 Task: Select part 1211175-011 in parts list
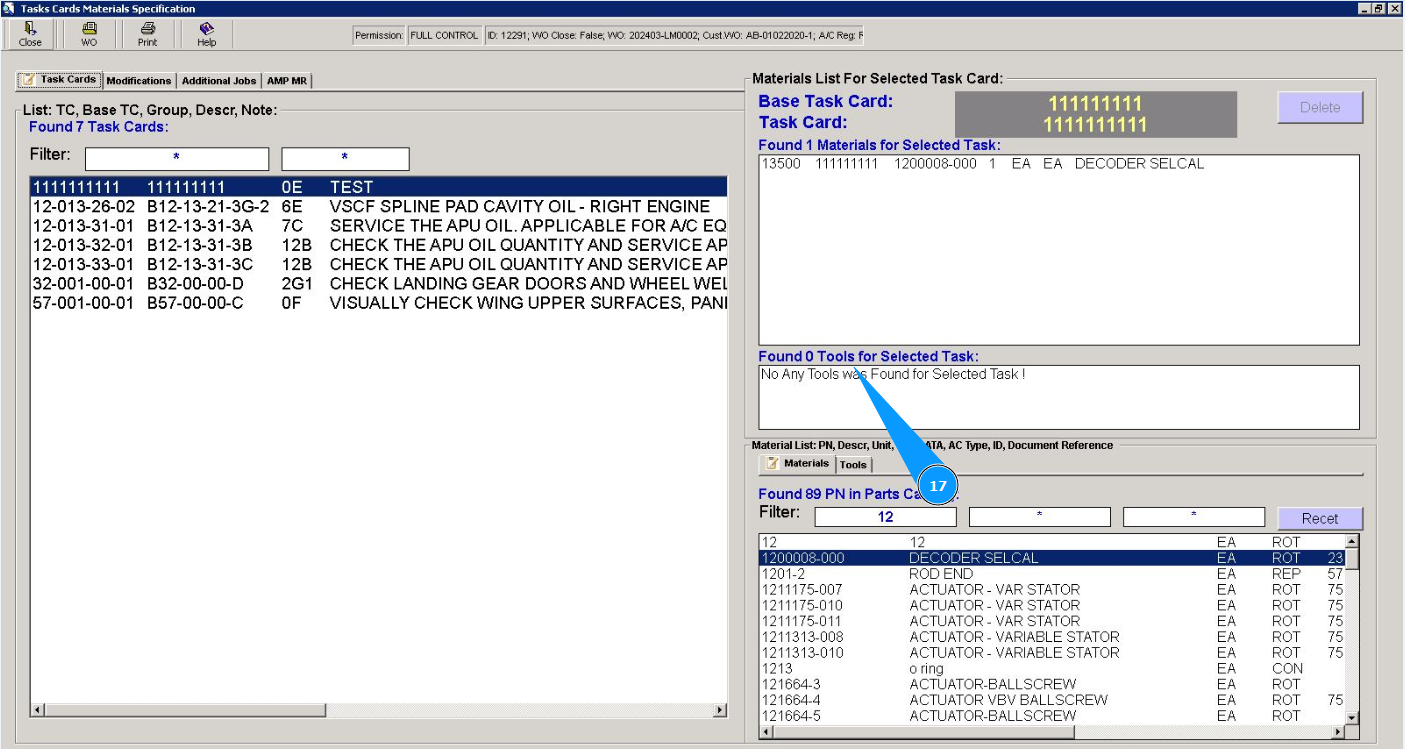tap(1052, 621)
